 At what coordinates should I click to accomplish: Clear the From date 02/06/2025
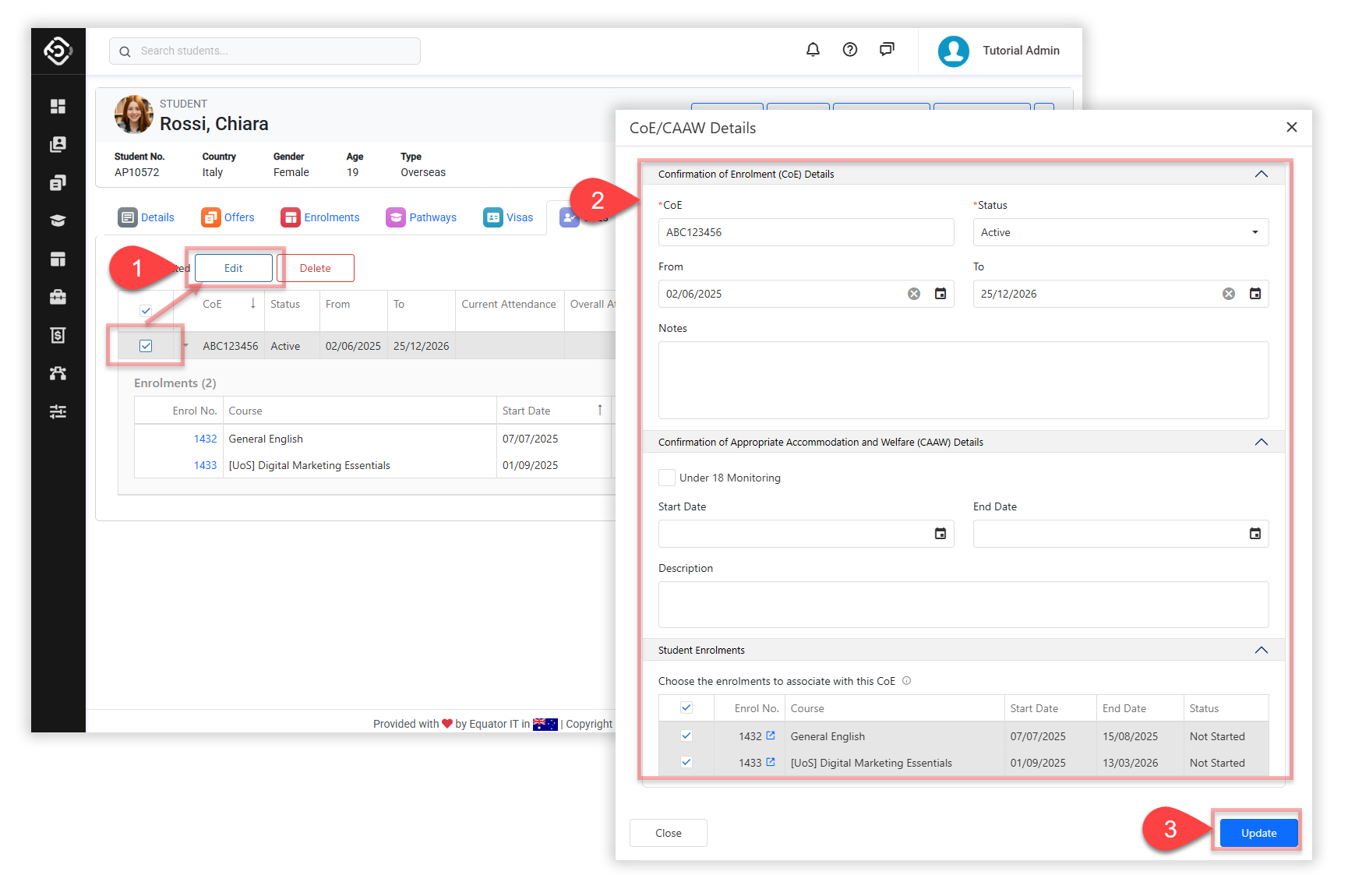(914, 294)
